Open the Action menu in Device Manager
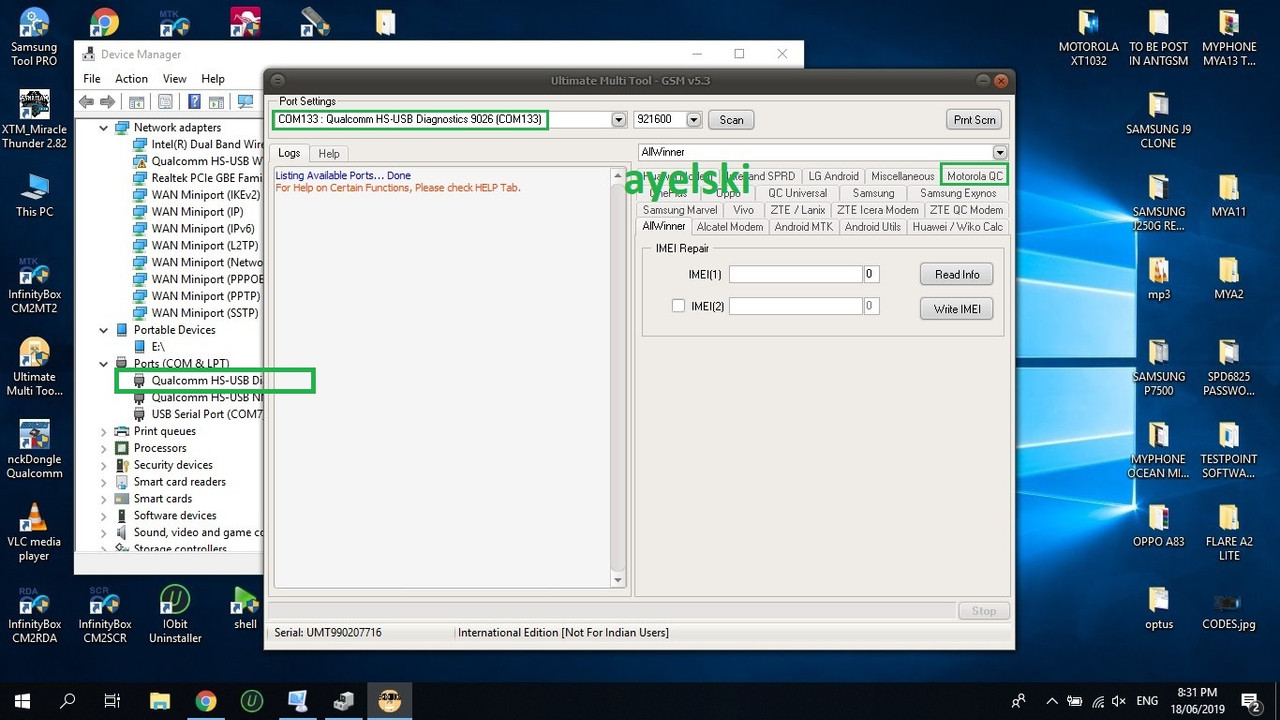 131,79
